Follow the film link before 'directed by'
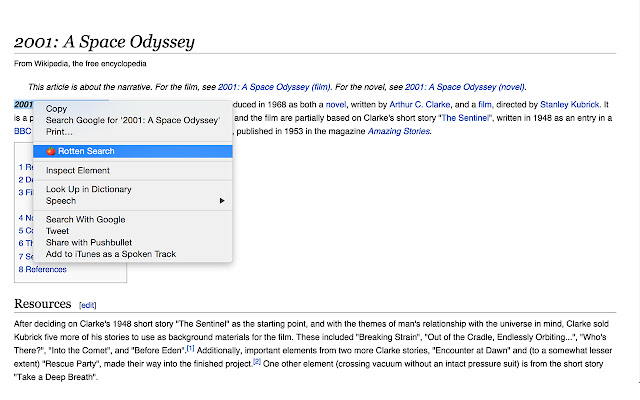This screenshot has height=400, width=640. pos(484,104)
